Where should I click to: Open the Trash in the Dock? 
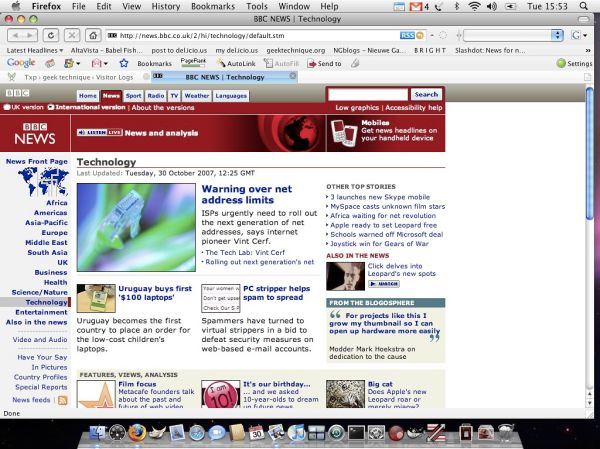point(506,433)
